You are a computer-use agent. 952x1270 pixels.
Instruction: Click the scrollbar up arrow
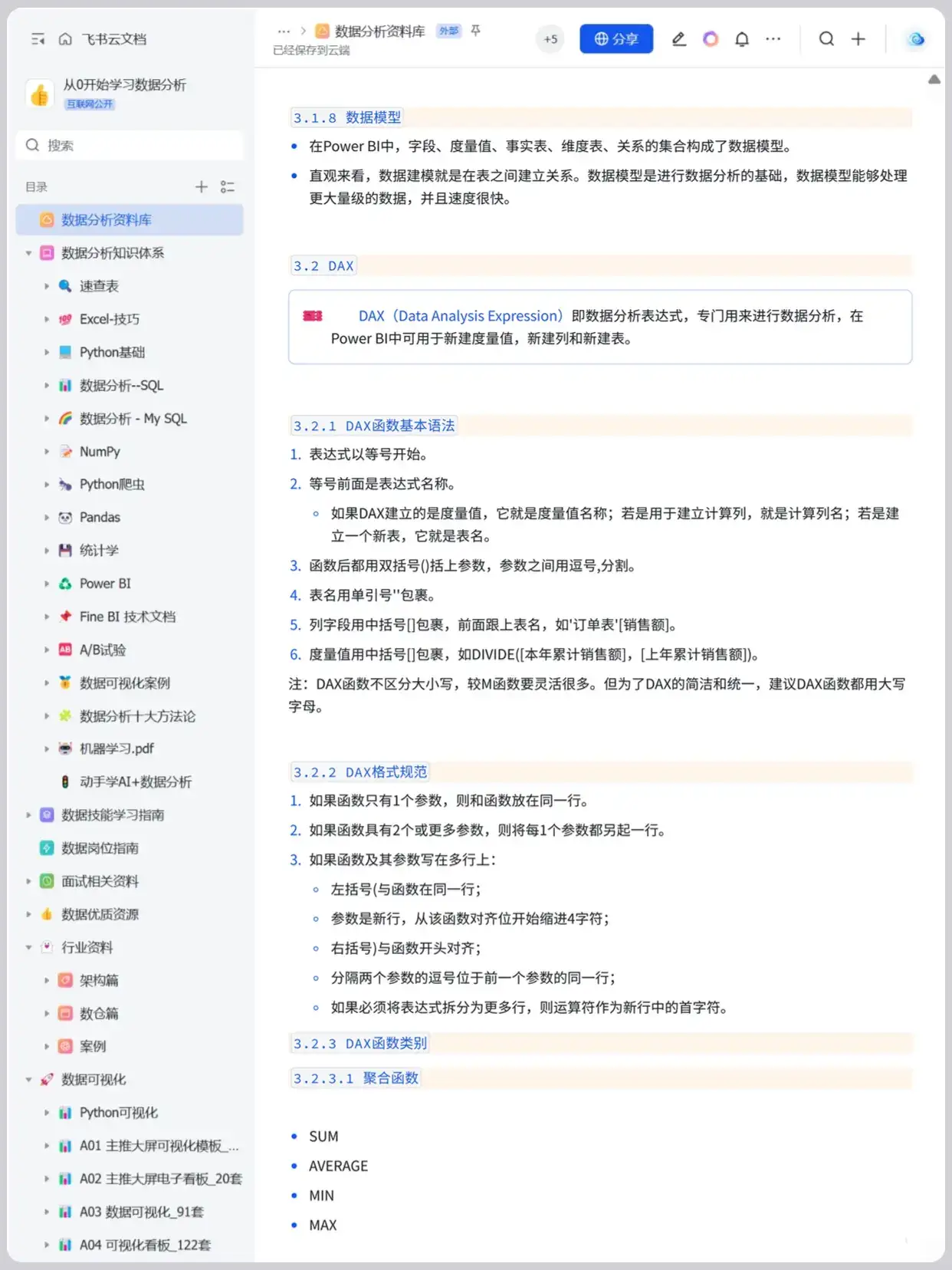click(x=934, y=80)
